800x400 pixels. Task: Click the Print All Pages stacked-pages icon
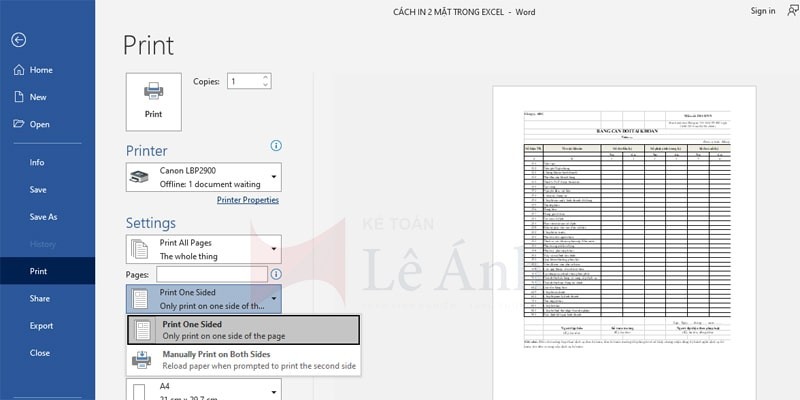[139, 249]
